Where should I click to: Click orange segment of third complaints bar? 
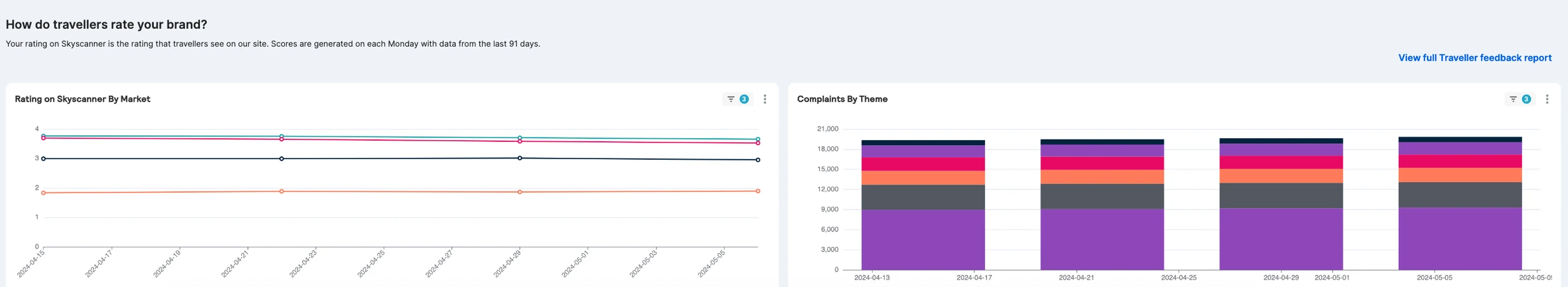1281,176
